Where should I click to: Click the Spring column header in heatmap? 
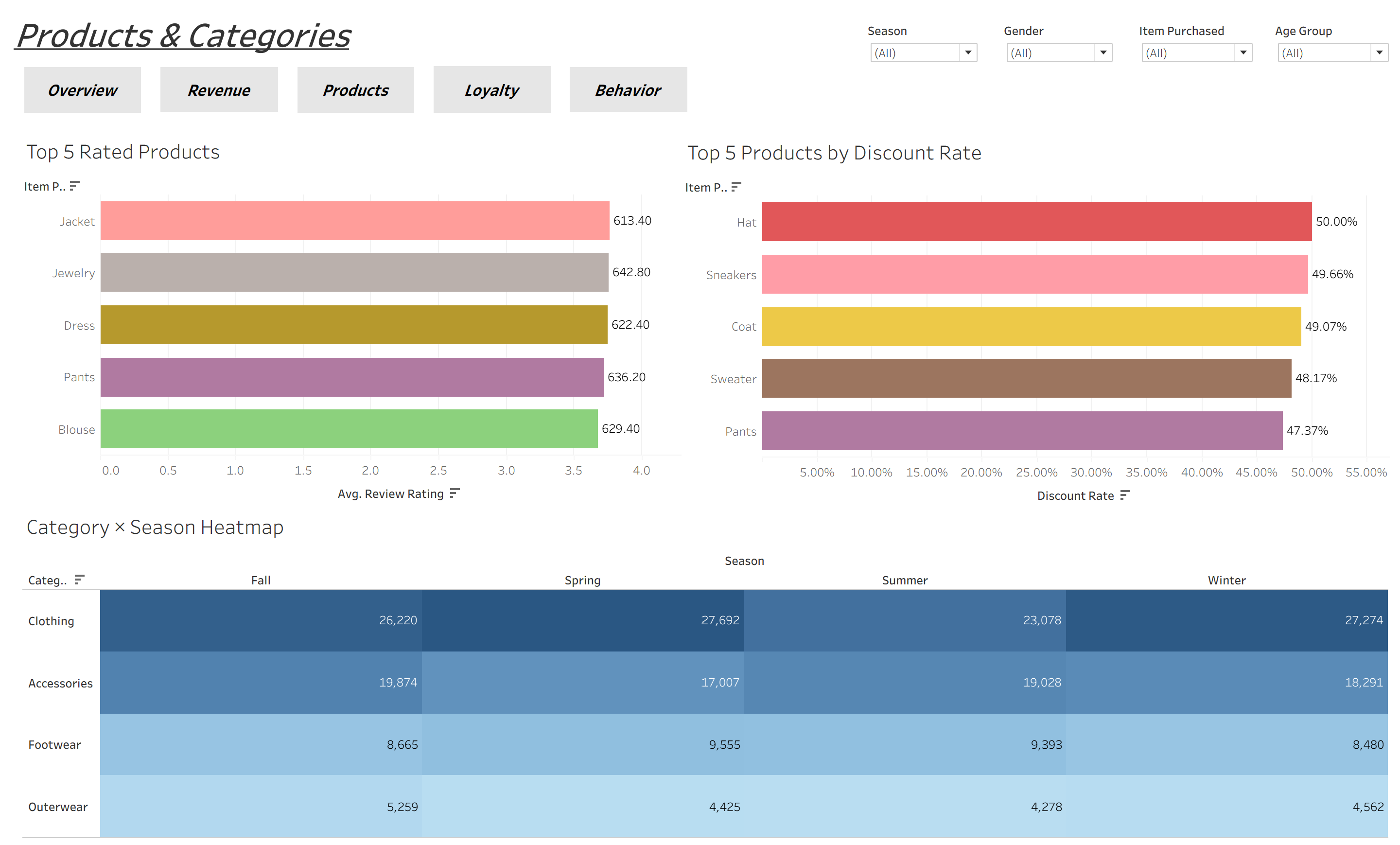coord(582,580)
